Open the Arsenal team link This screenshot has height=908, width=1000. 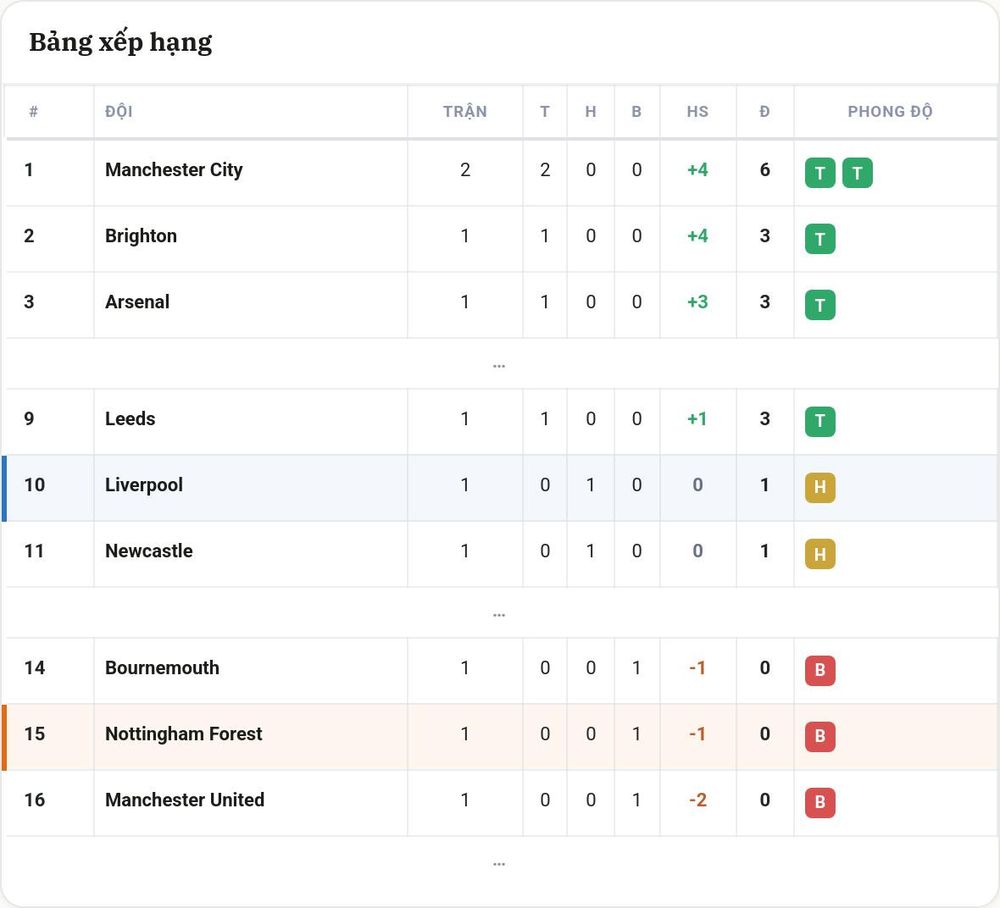(x=137, y=302)
